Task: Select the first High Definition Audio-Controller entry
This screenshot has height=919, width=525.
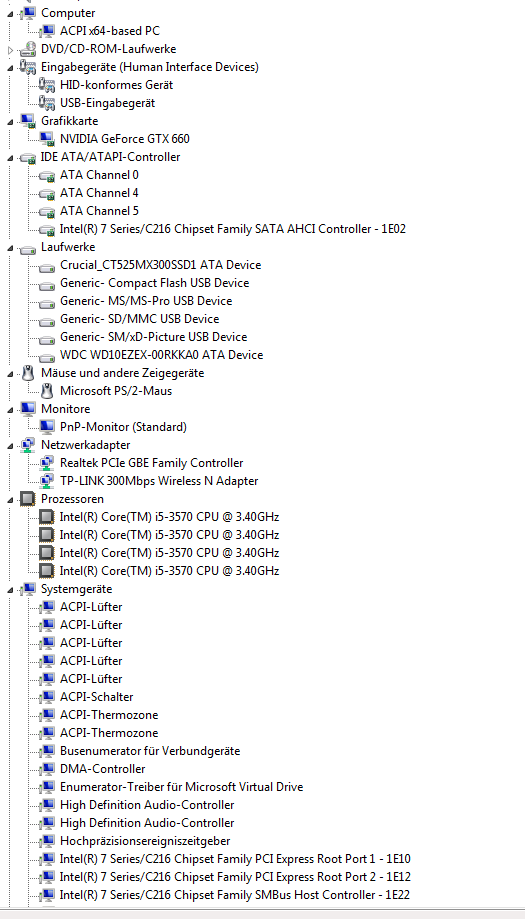Action: (147, 805)
